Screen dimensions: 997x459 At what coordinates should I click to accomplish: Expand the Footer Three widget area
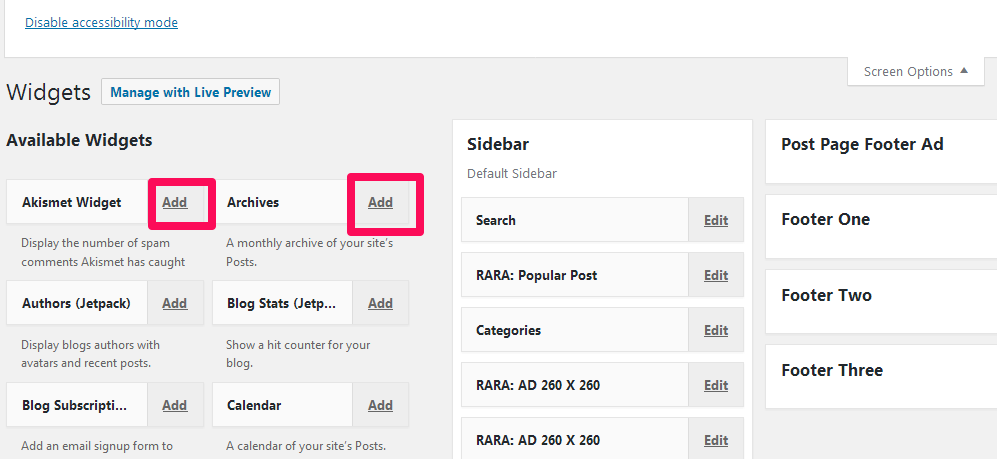[x=831, y=370]
